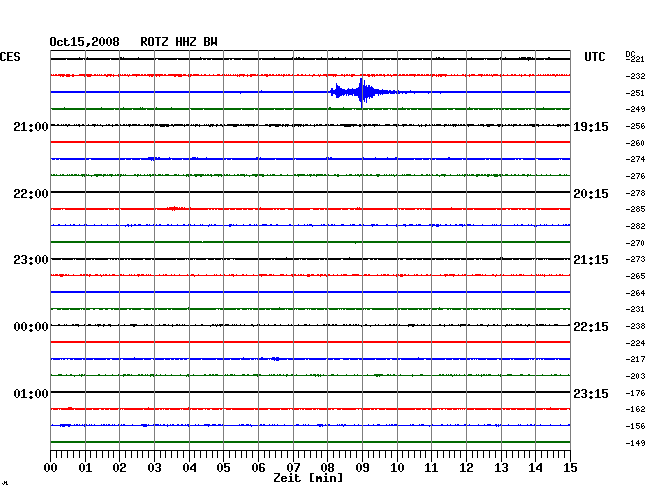Select the 21:15 UTC label
This screenshot has height=494, width=650.
(x=591, y=260)
